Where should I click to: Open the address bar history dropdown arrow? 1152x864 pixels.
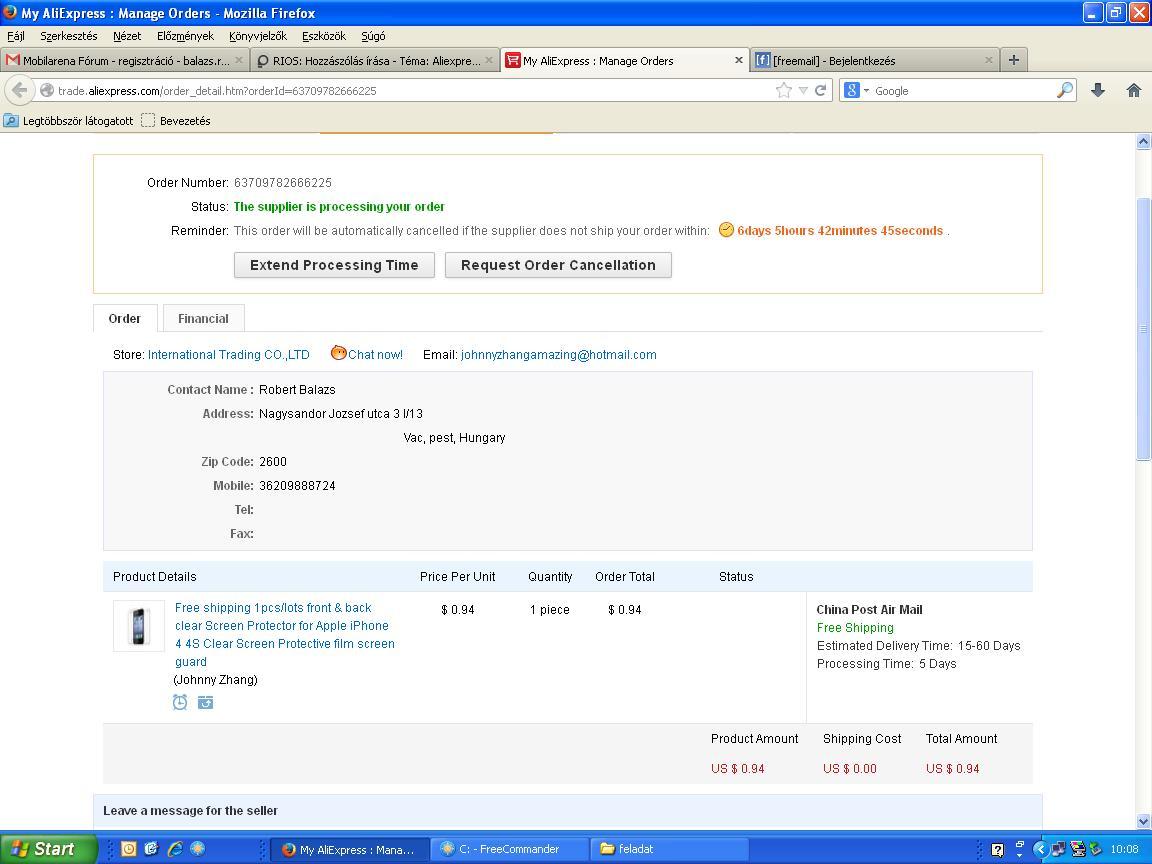(x=803, y=90)
